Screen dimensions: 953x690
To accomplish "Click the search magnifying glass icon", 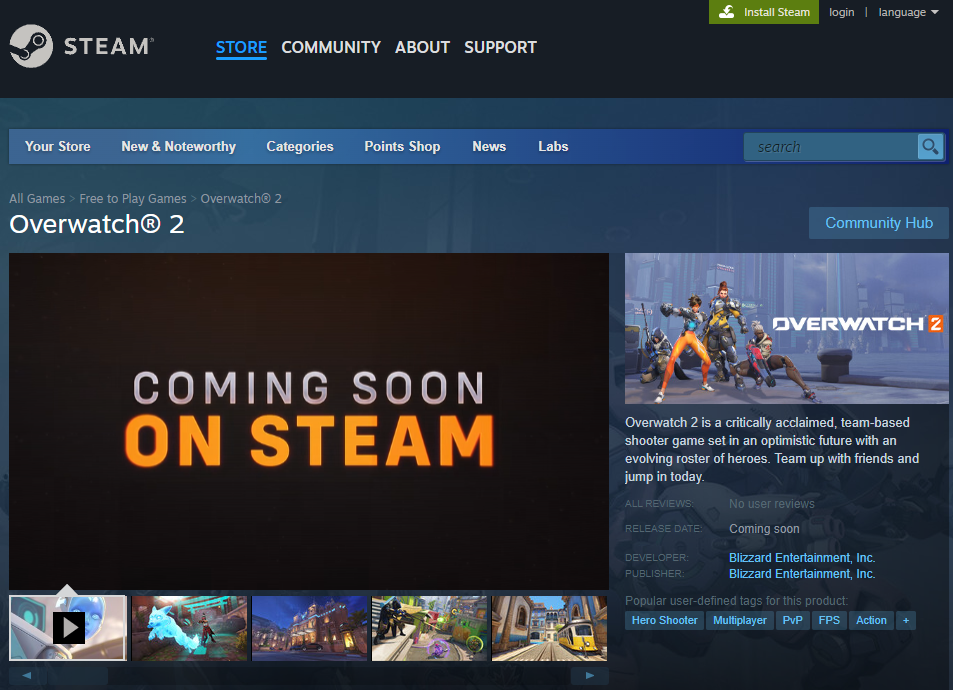I will point(930,147).
